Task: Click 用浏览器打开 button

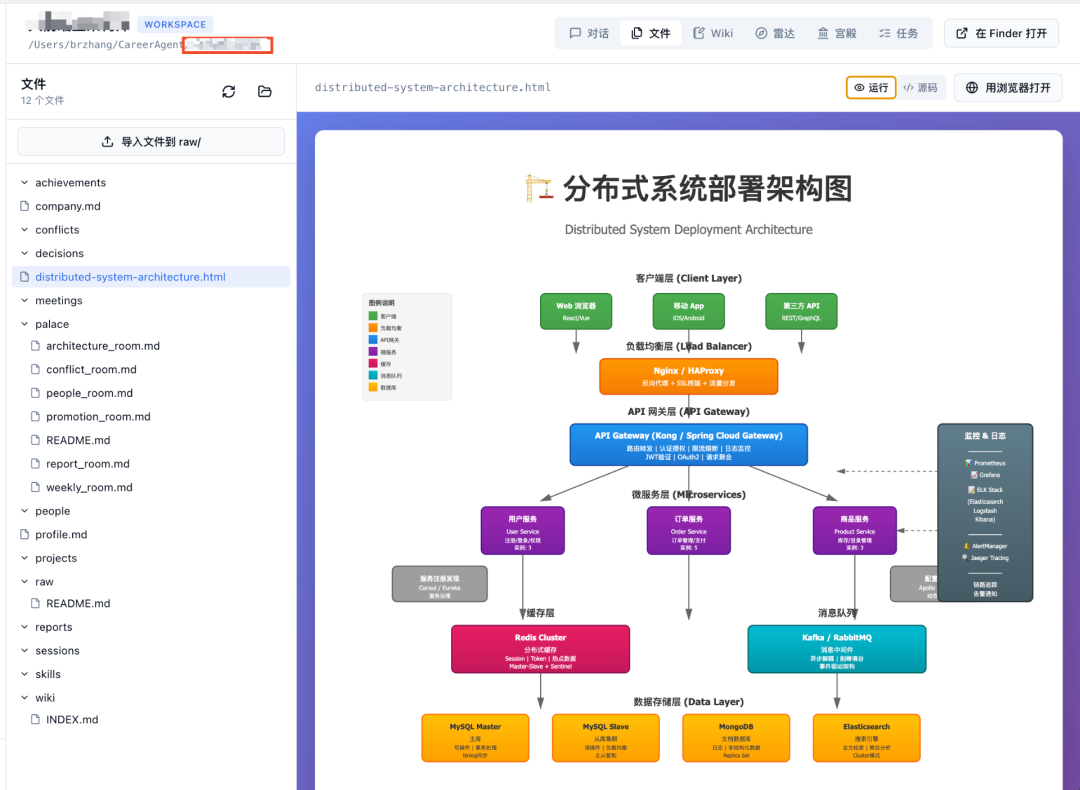Action: pos(1008,87)
